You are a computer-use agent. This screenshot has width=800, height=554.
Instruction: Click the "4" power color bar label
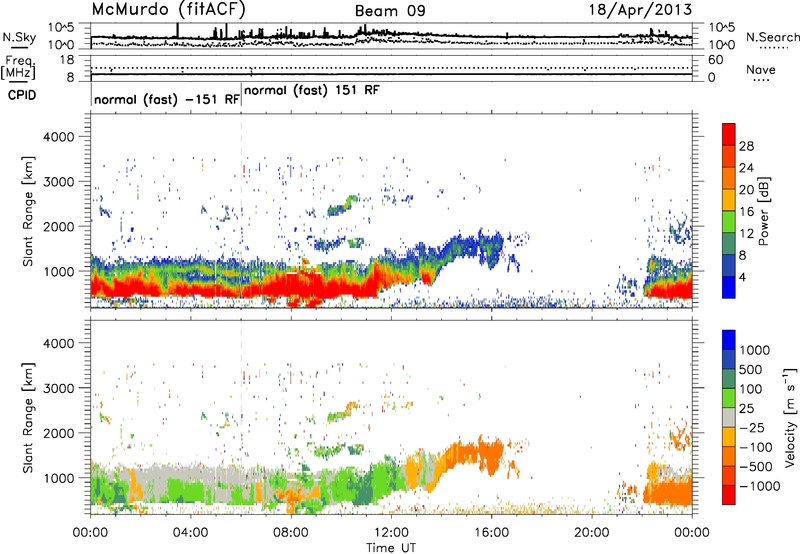click(x=742, y=278)
